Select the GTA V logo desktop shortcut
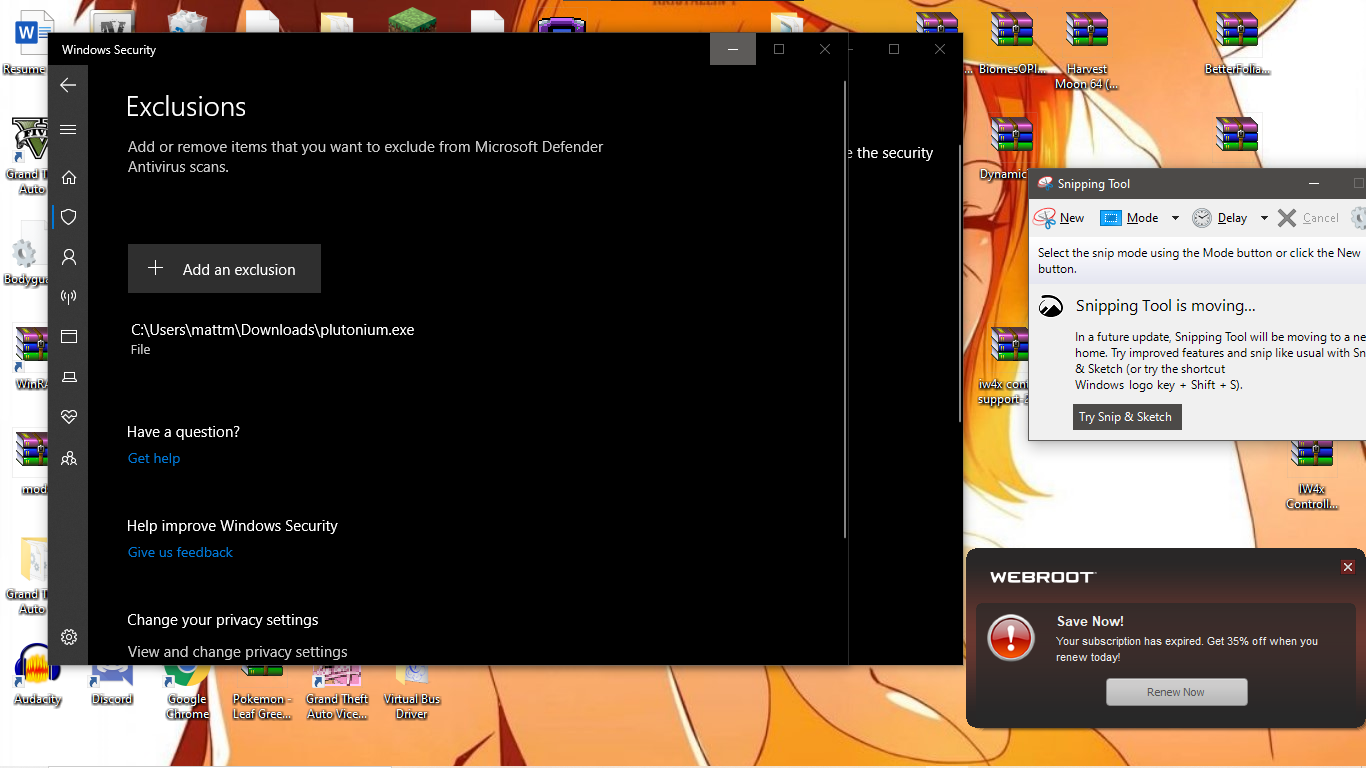1366x768 pixels. (x=29, y=153)
